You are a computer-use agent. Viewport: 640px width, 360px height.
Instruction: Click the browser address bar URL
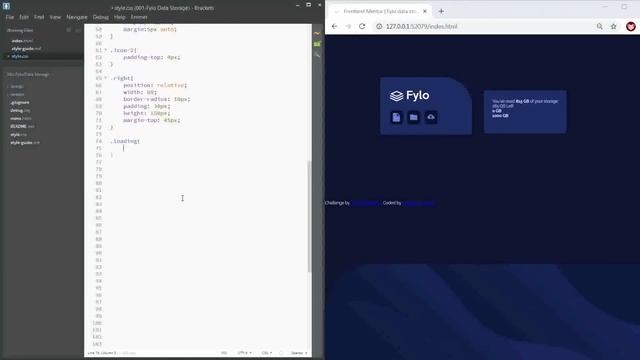(x=422, y=26)
